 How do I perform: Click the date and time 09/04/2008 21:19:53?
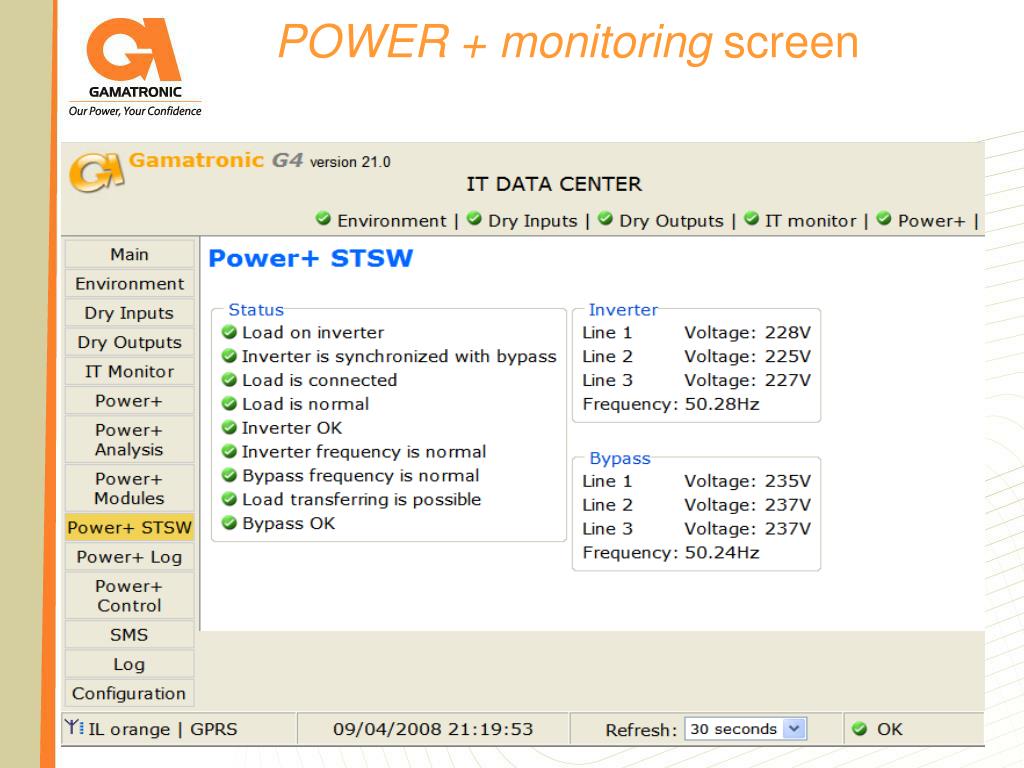tap(433, 729)
